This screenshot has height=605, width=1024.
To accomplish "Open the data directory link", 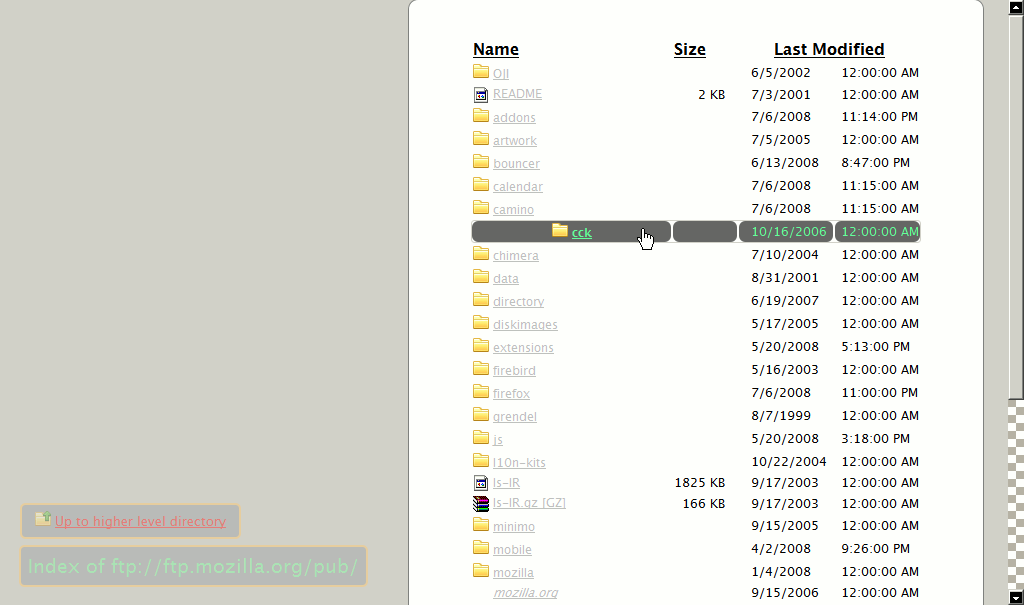I will click(x=505, y=278).
